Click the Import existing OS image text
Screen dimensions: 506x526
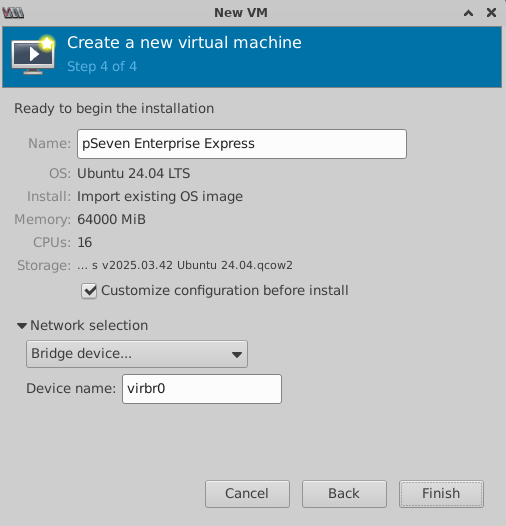(x=160, y=197)
